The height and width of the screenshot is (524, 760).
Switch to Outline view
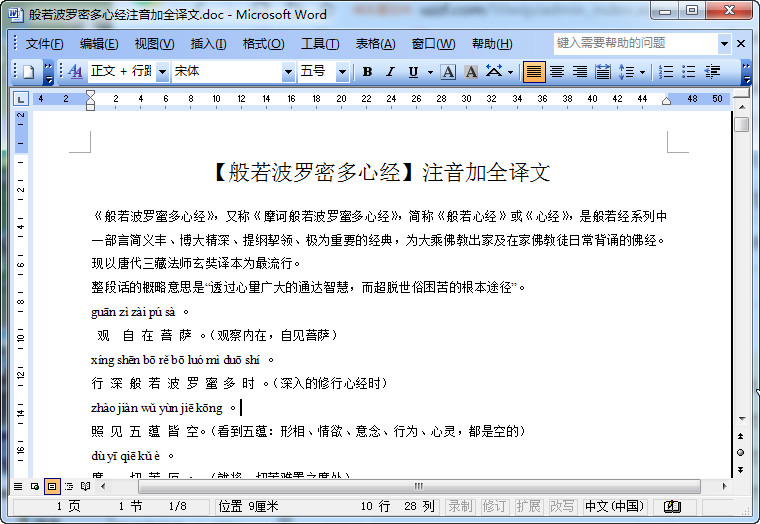pyautogui.click(x=69, y=486)
